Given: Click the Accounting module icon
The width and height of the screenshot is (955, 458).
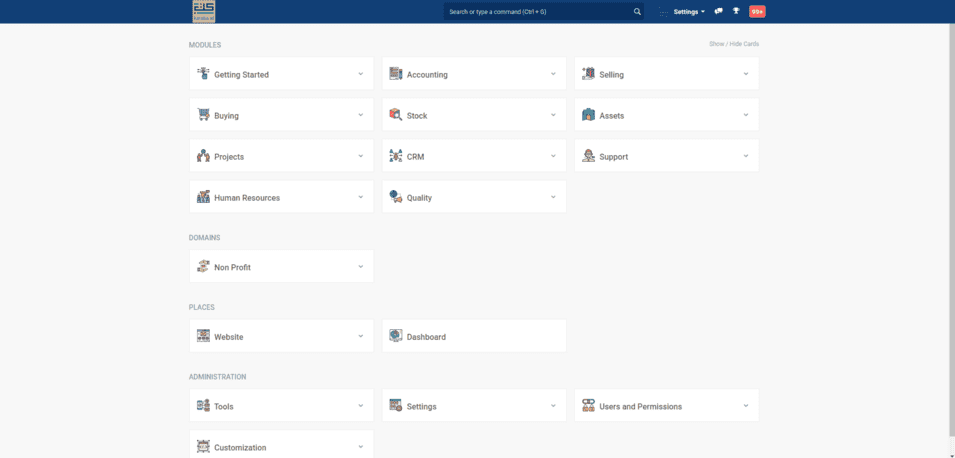Looking at the screenshot, I should [396, 74].
